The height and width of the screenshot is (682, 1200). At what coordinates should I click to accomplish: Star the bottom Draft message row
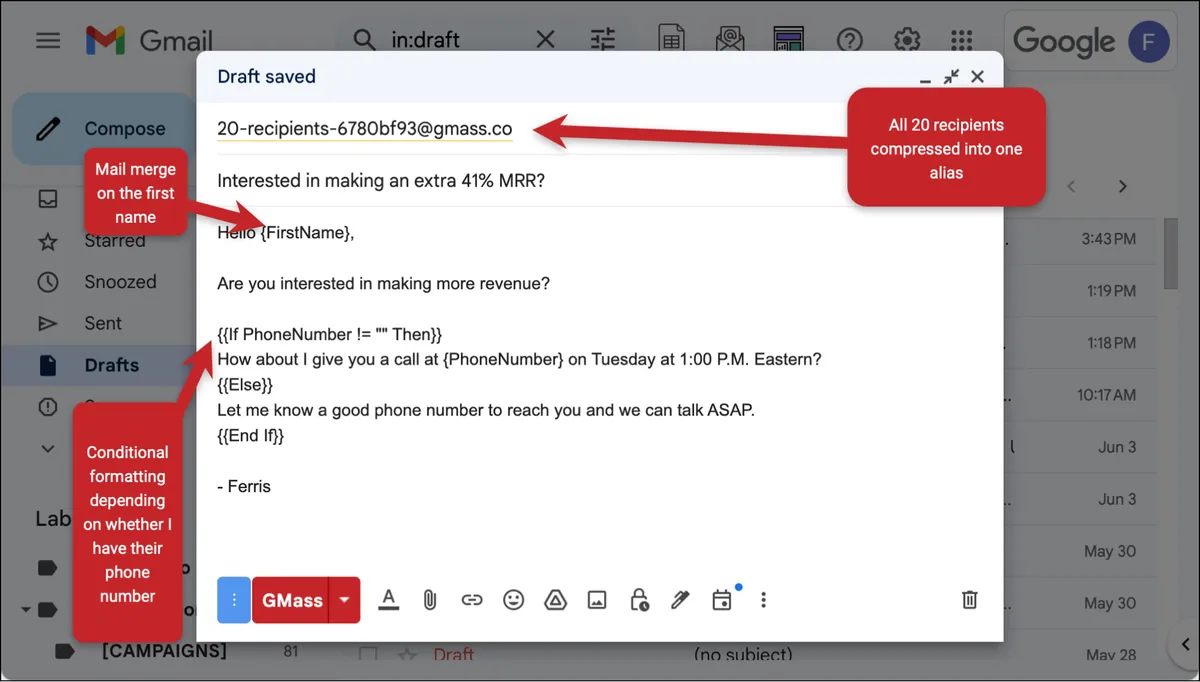[x=406, y=655]
